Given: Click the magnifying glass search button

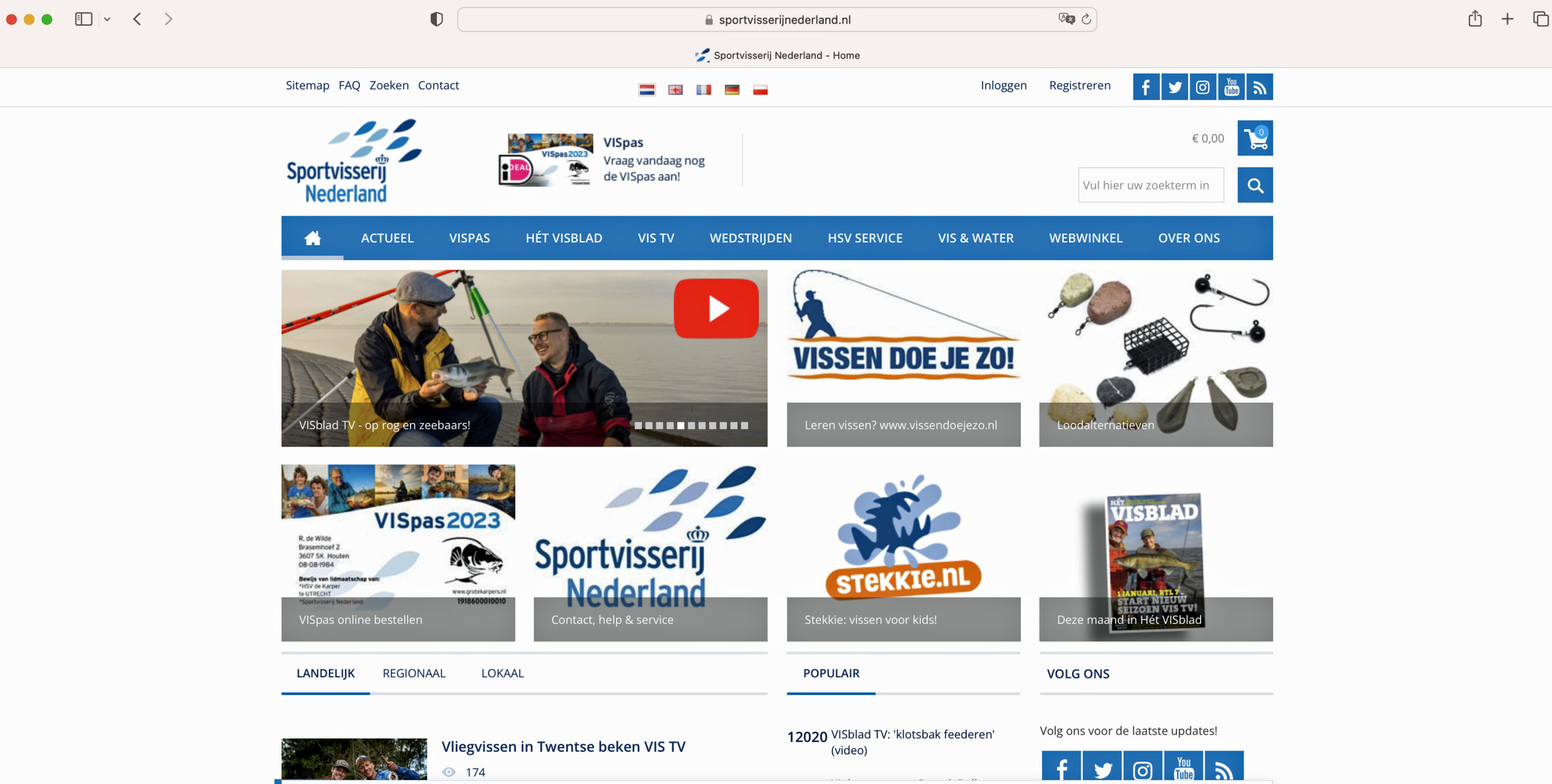Looking at the screenshot, I should [x=1255, y=185].
